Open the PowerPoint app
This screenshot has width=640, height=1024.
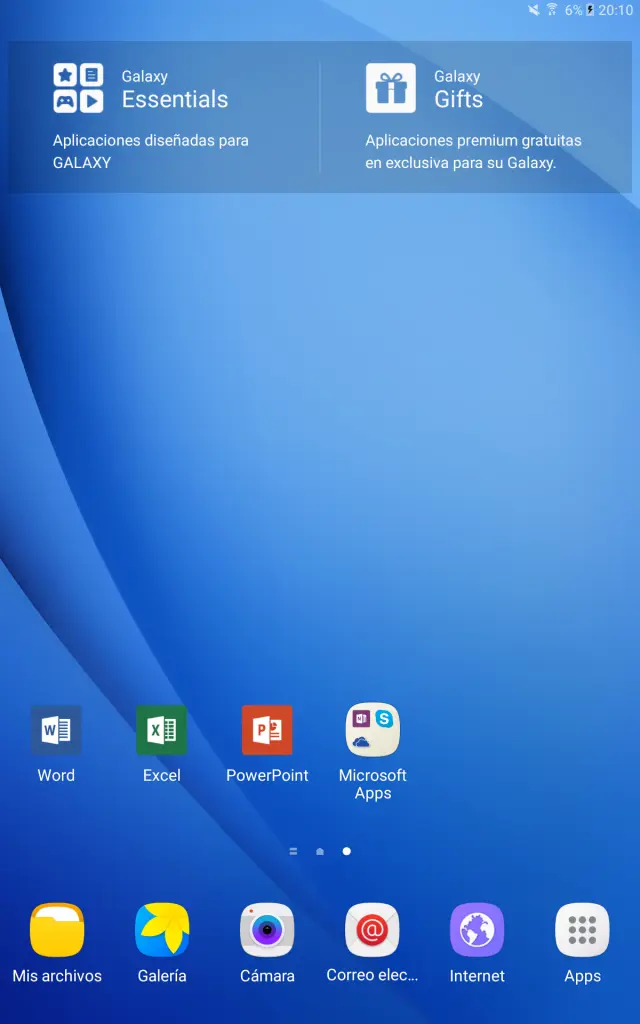(267, 731)
